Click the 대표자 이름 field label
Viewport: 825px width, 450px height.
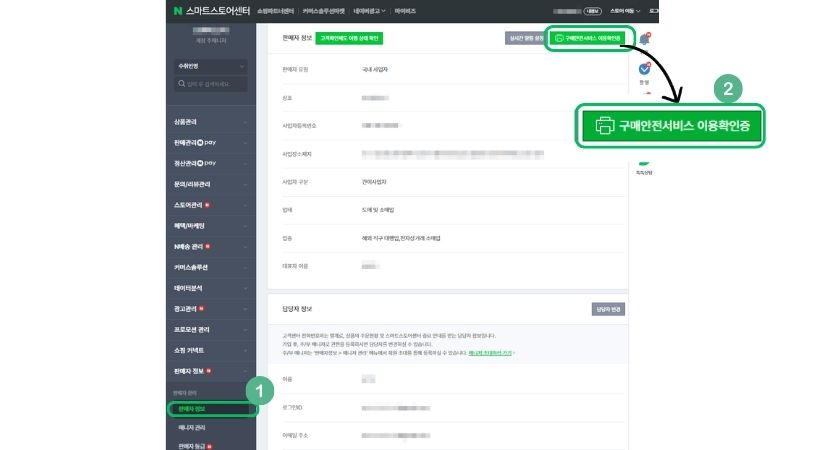click(x=295, y=266)
